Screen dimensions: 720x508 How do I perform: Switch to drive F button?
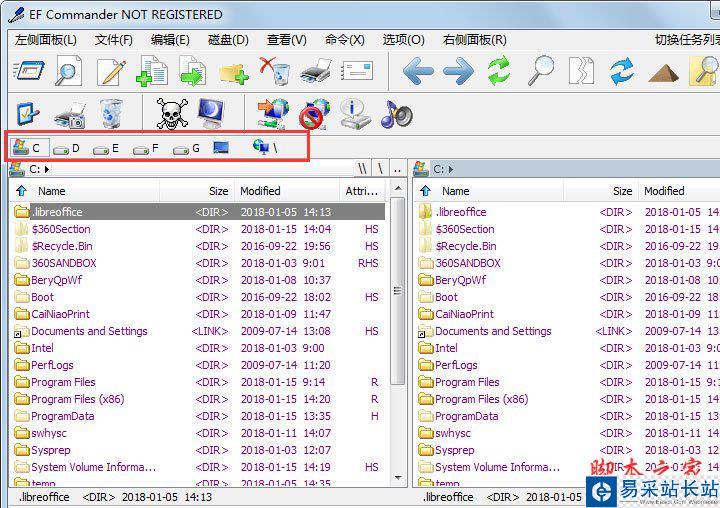[x=146, y=148]
